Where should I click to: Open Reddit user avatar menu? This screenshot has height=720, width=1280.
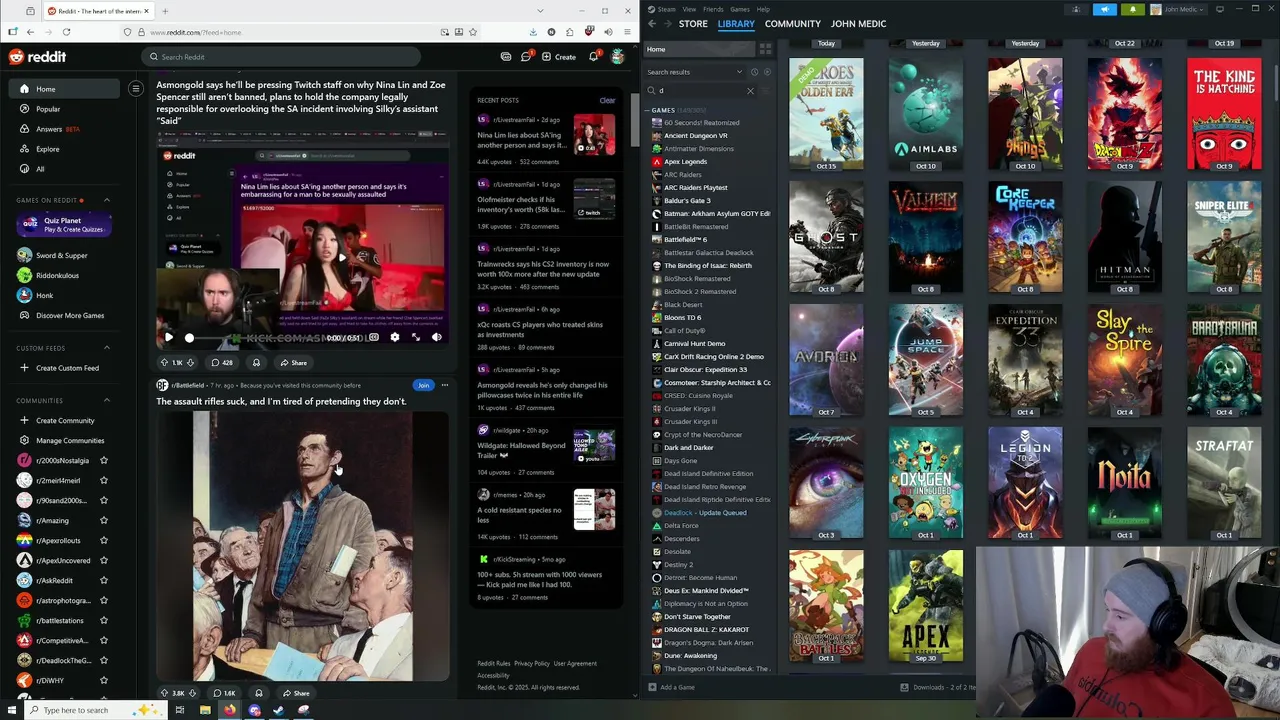click(x=618, y=57)
